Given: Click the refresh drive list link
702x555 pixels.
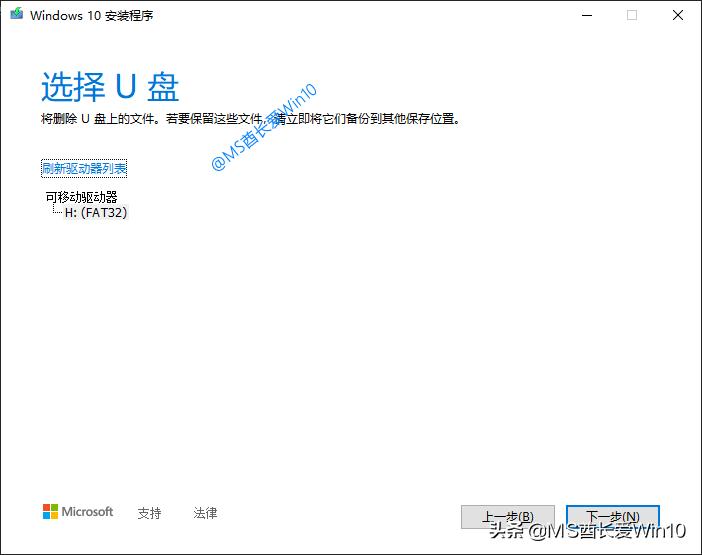Looking at the screenshot, I should (x=84, y=169).
